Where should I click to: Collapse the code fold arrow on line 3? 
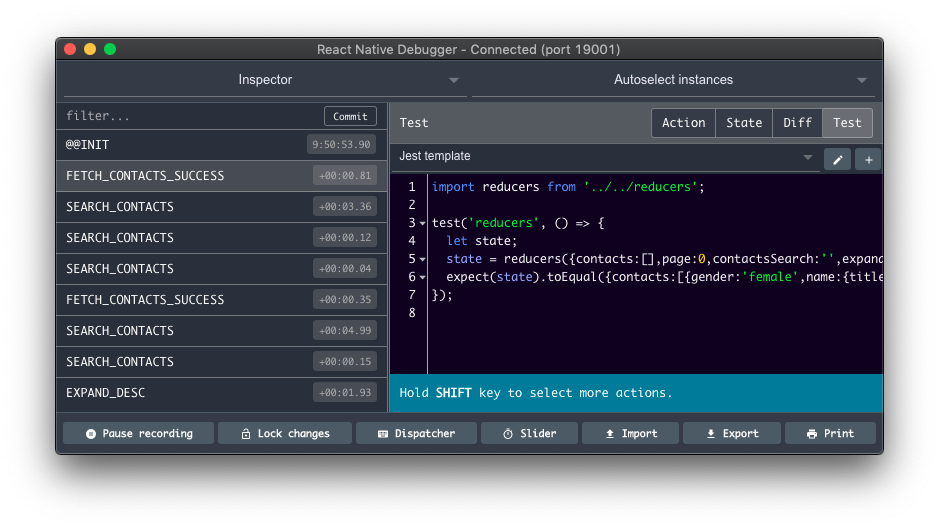(x=423, y=223)
